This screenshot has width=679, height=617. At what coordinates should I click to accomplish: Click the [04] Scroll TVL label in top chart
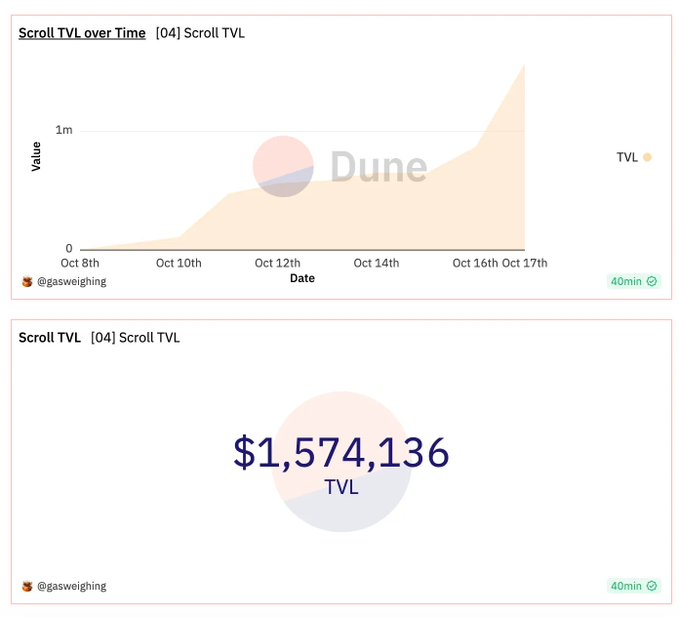[x=200, y=33]
